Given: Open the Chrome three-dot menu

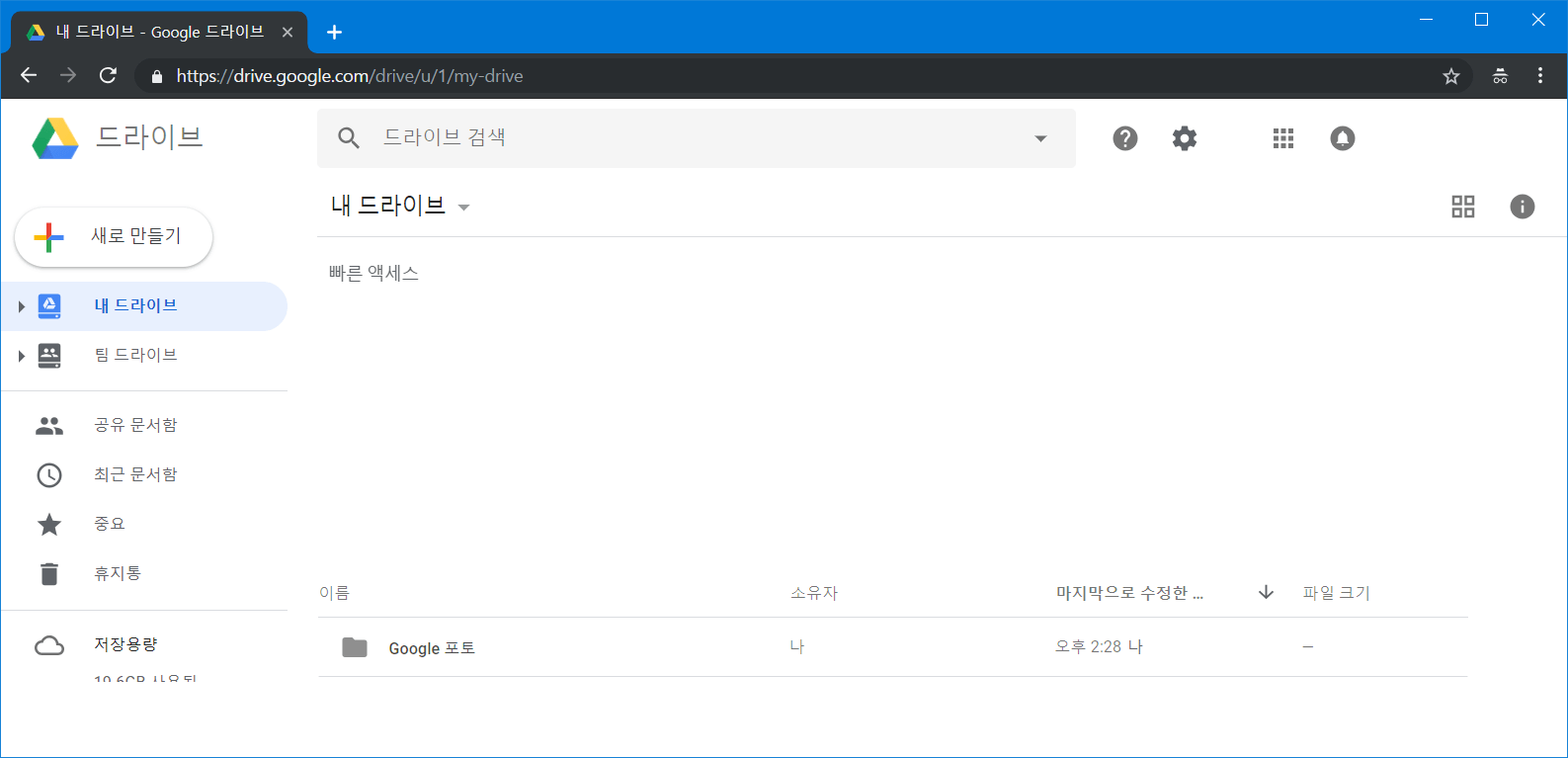Looking at the screenshot, I should point(1539,76).
